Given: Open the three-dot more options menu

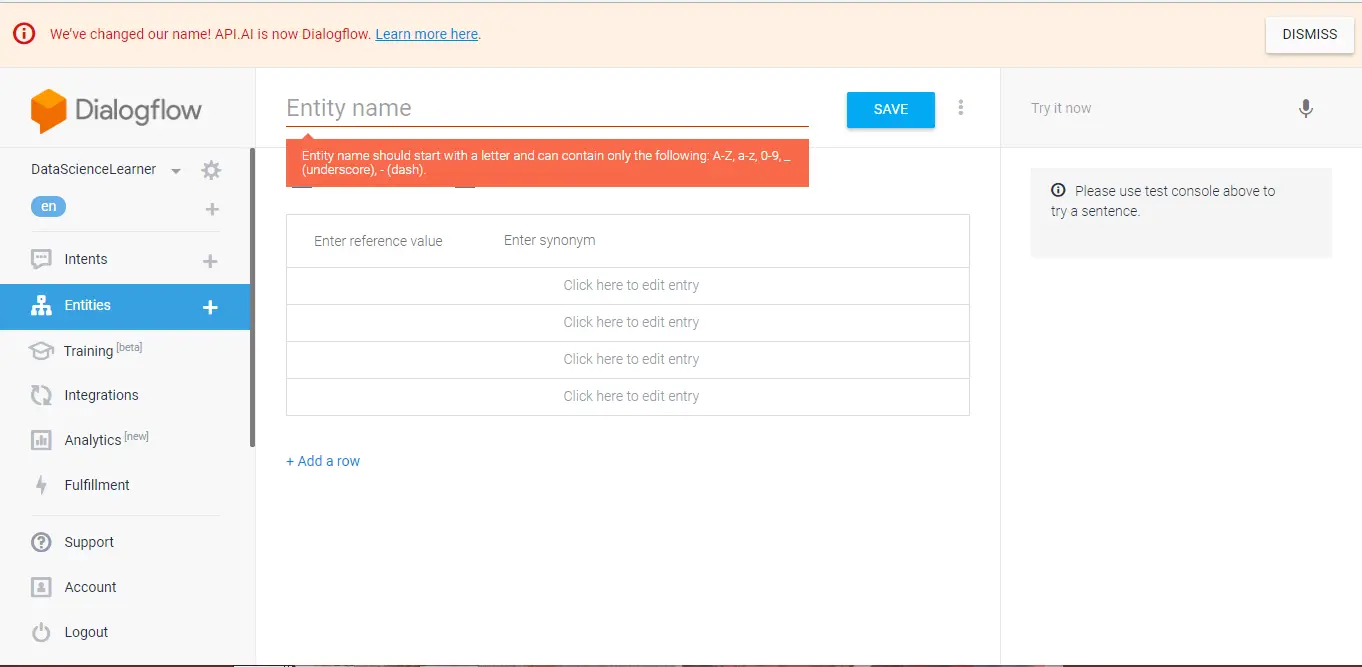Looking at the screenshot, I should [x=961, y=107].
